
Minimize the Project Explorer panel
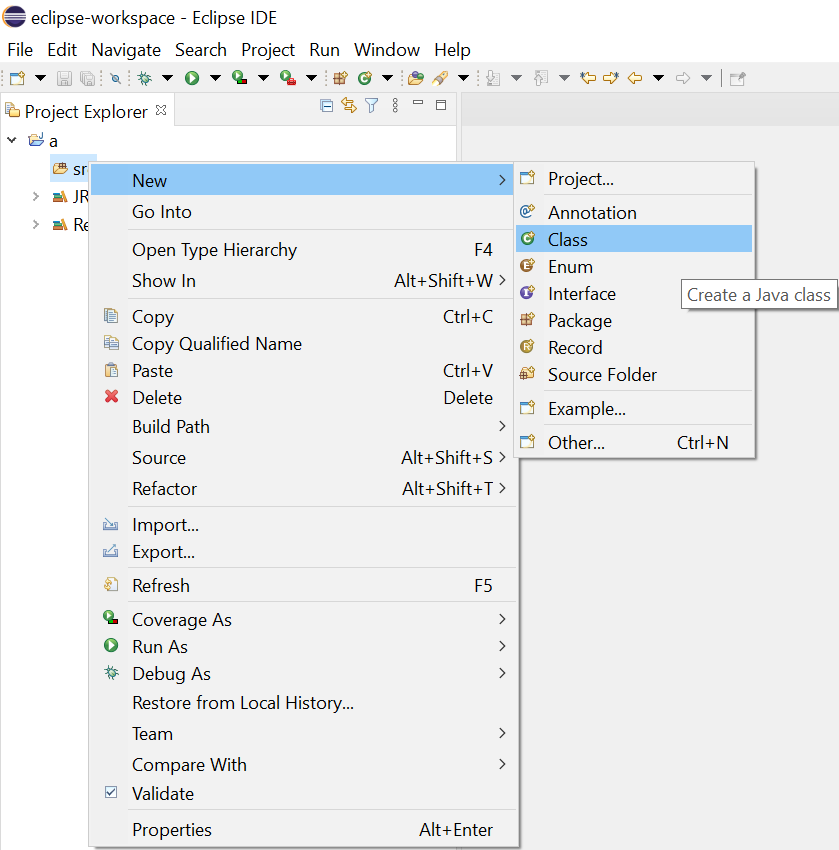pyautogui.click(x=418, y=102)
